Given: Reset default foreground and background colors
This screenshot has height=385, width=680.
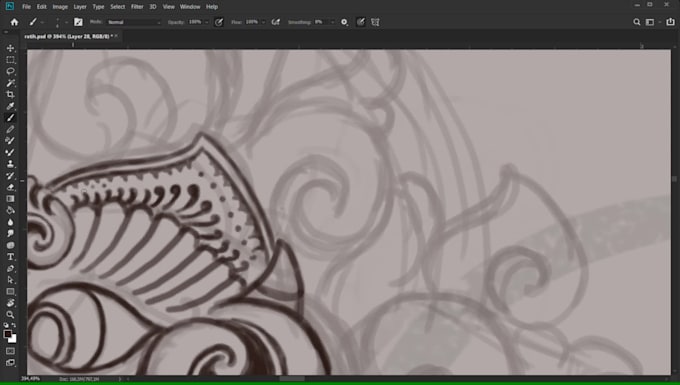Looking at the screenshot, I should click(x=6, y=325).
